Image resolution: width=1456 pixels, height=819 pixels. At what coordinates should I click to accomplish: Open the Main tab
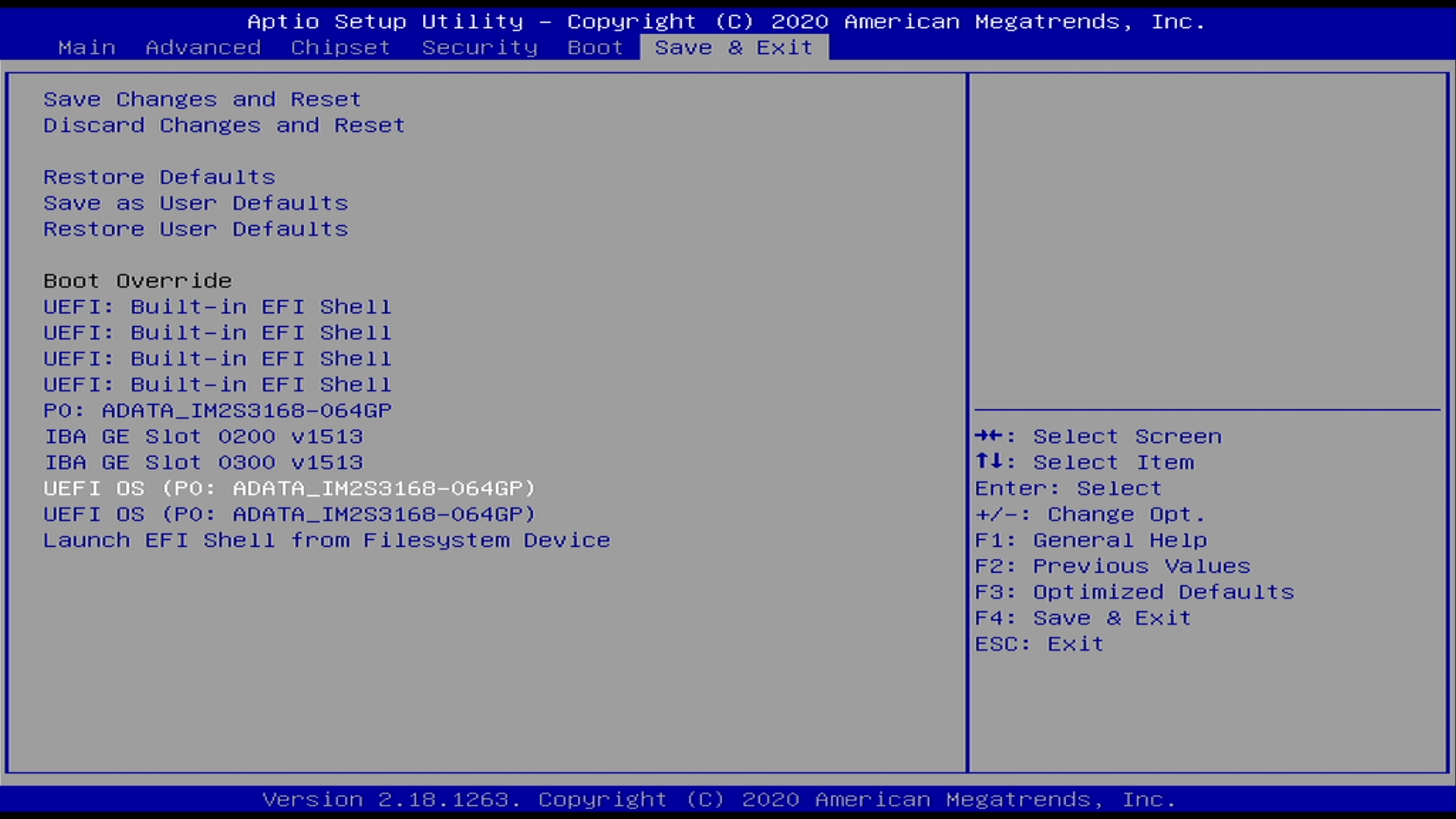pyautogui.click(x=86, y=47)
